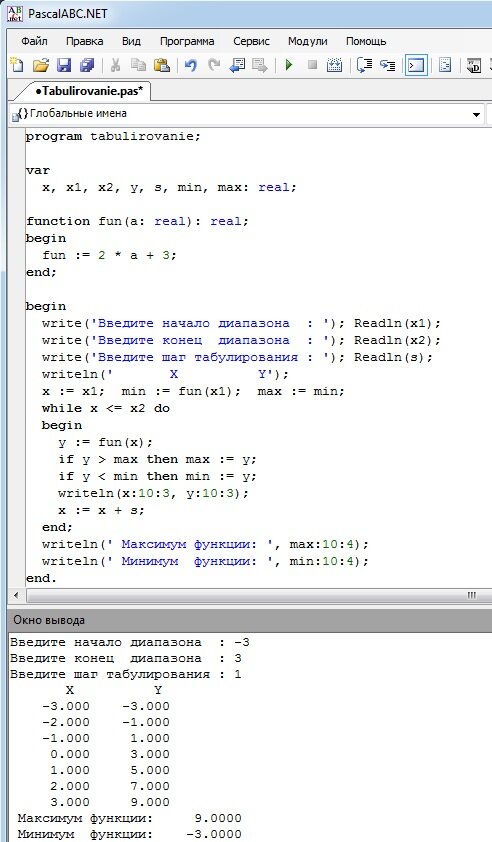Click the writeln 'Минимум функции' code line
This screenshot has width=492, height=842.
(206, 562)
